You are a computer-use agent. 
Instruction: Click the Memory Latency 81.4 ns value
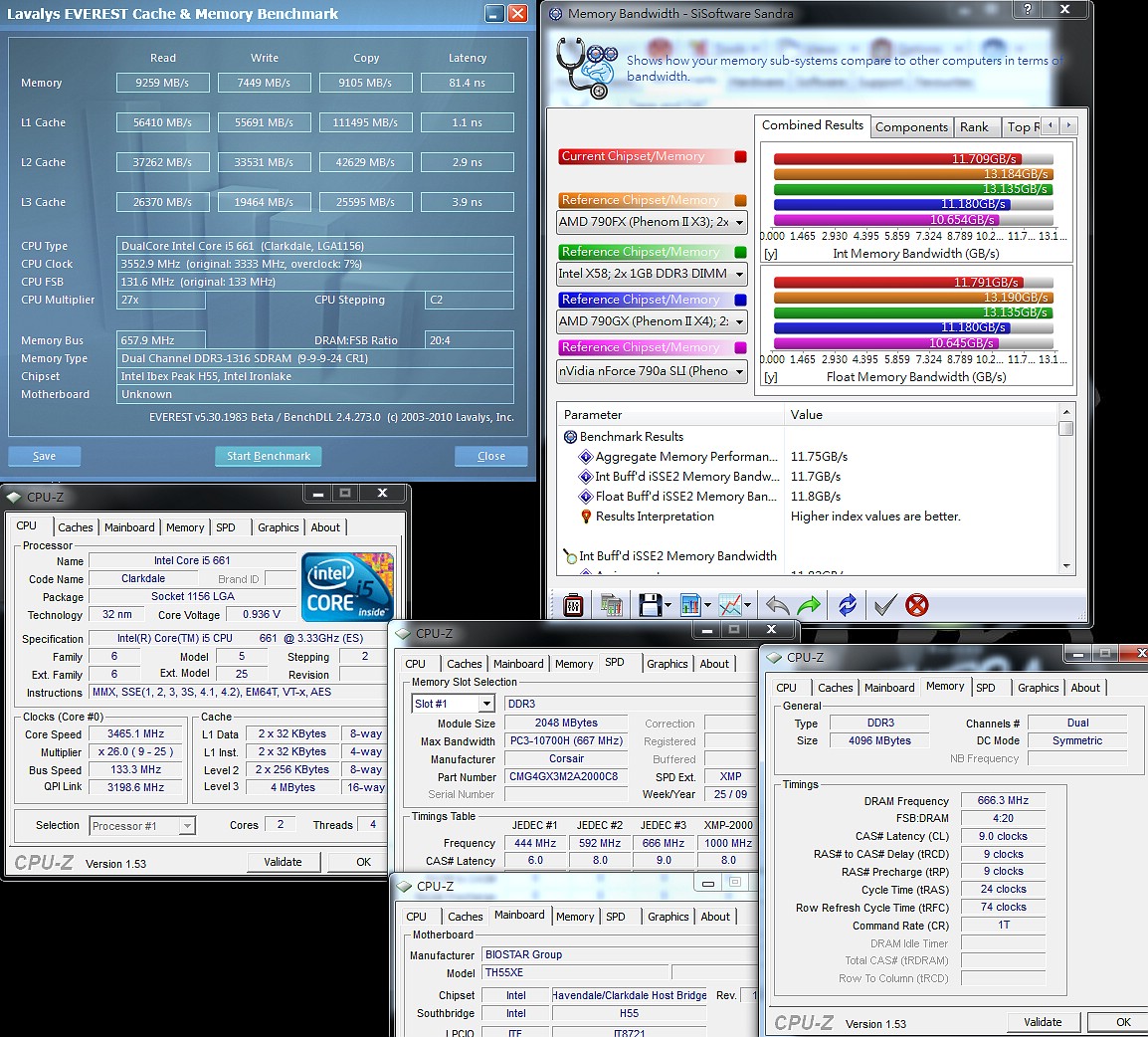tap(468, 83)
